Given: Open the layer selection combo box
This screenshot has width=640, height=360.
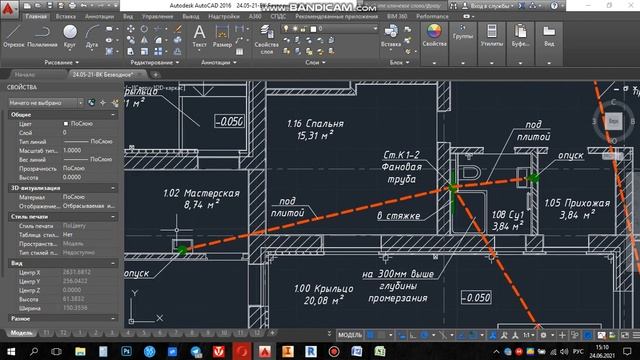Looking at the screenshot, I should [x=330, y=29].
